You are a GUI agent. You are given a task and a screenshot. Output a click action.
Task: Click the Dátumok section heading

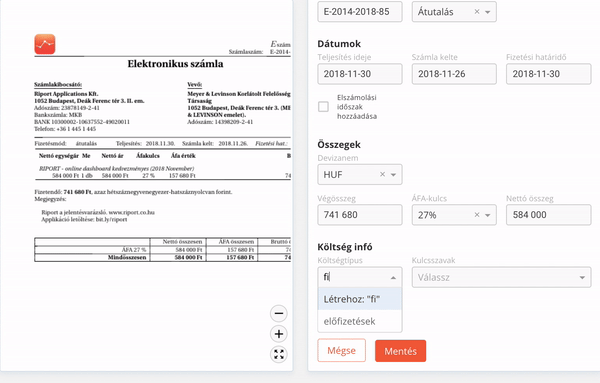(339, 44)
